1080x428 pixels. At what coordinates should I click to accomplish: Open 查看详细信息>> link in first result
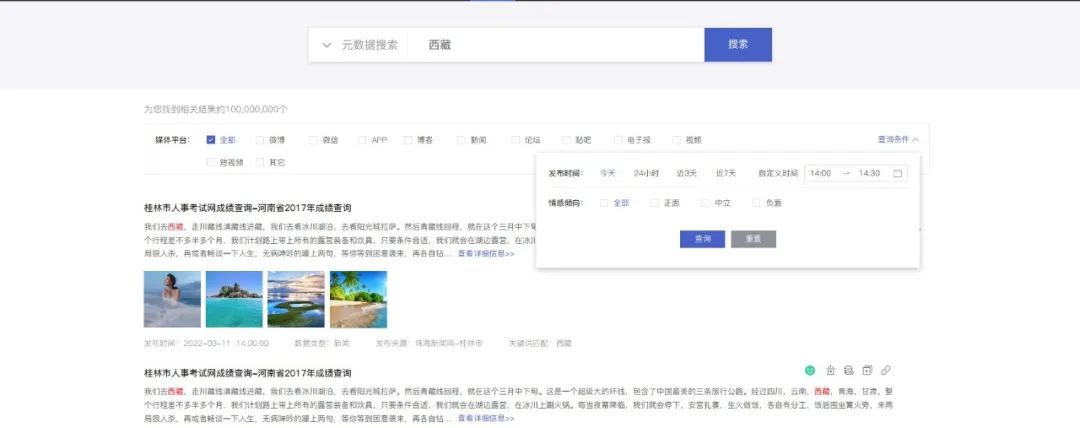pos(486,254)
